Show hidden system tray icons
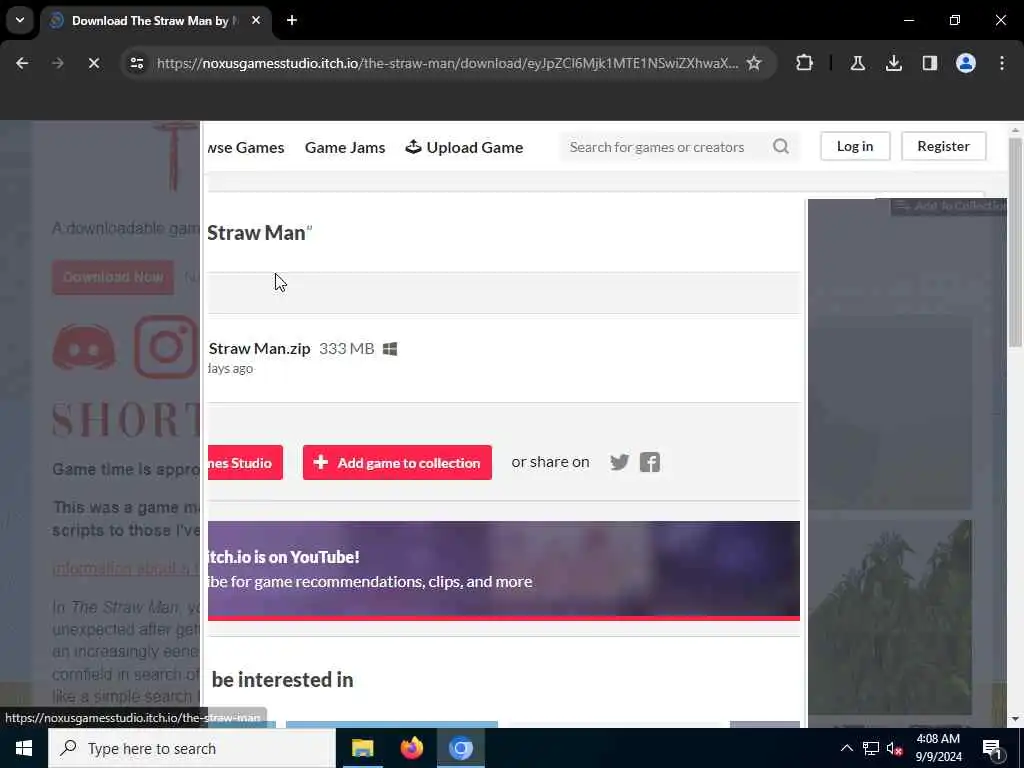Viewport: 1024px width, 768px height. coord(846,748)
